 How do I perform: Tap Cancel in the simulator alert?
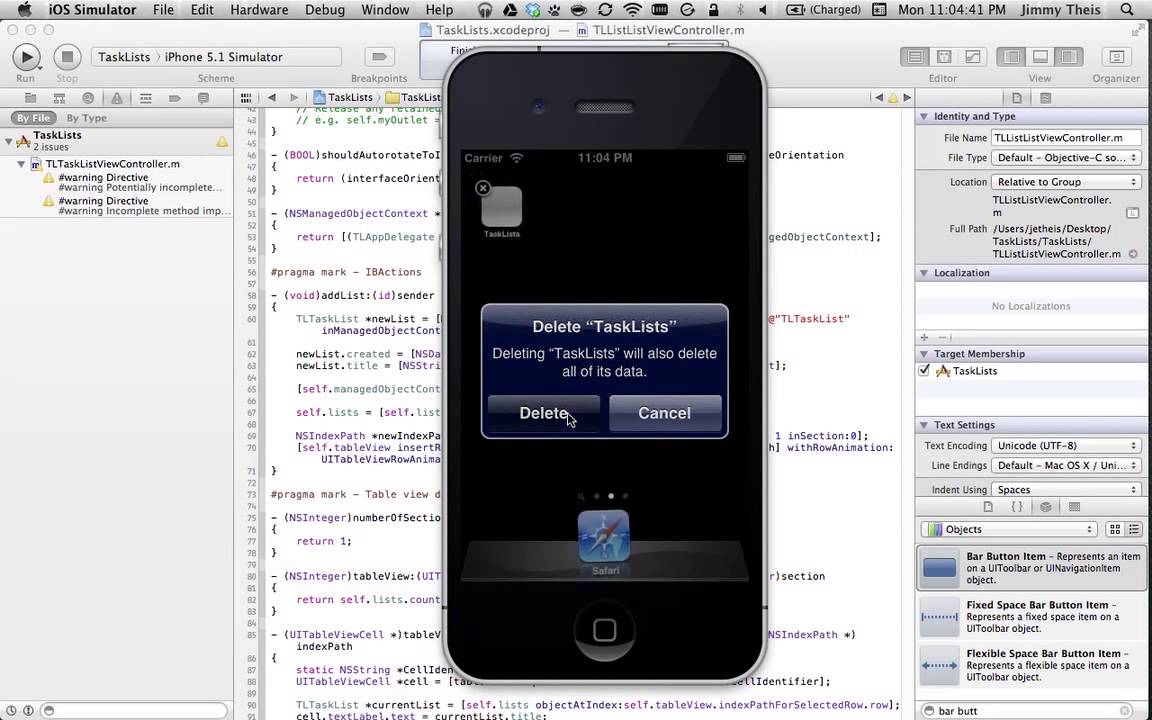point(665,414)
